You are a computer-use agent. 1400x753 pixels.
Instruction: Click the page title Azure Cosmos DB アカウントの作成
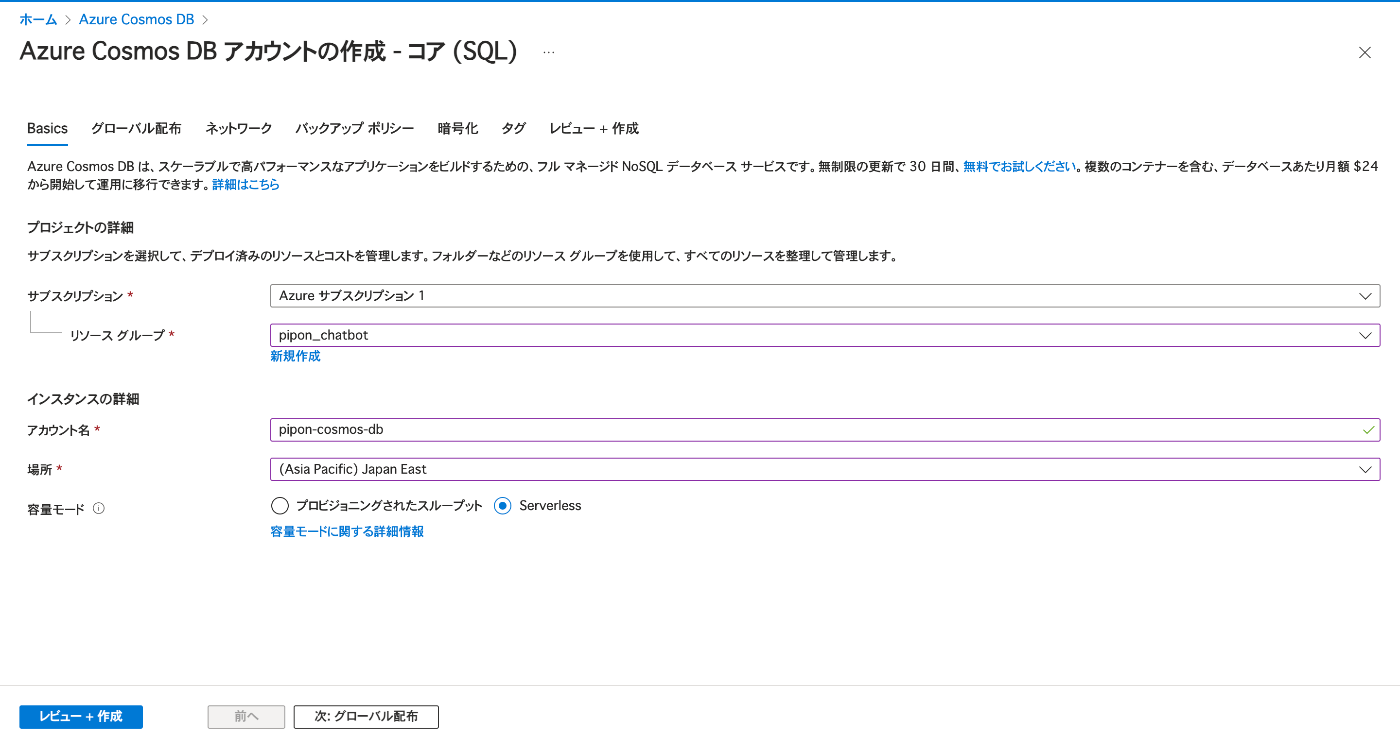coord(268,52)
